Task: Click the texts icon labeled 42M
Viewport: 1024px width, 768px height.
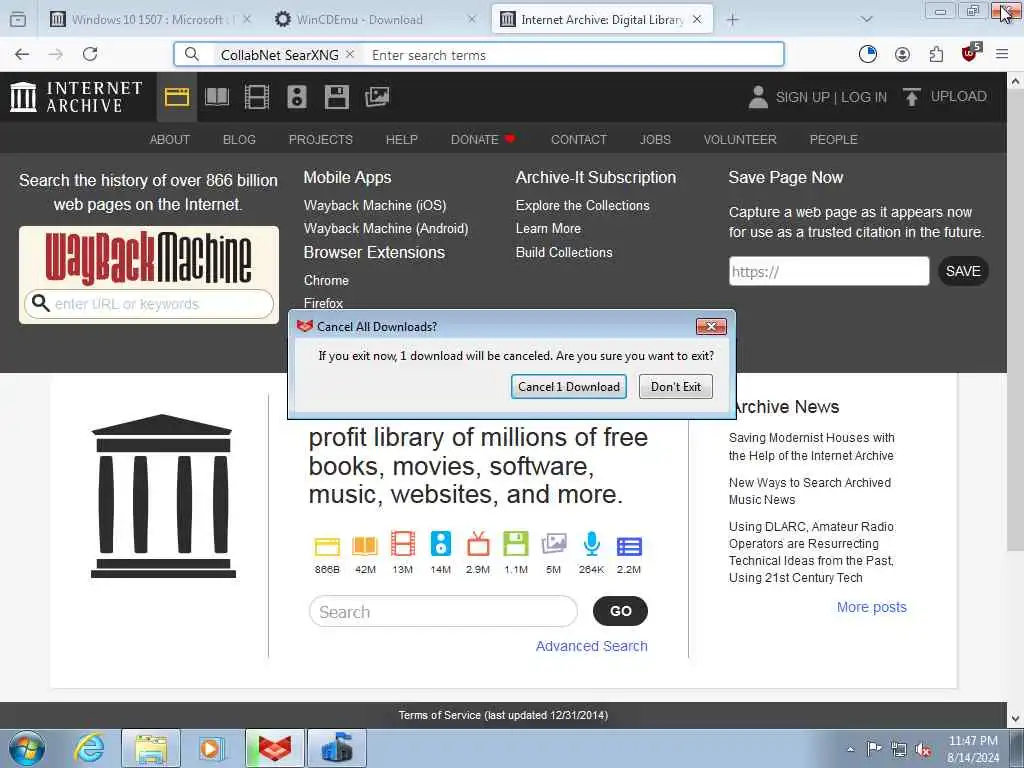Action: 365,546
